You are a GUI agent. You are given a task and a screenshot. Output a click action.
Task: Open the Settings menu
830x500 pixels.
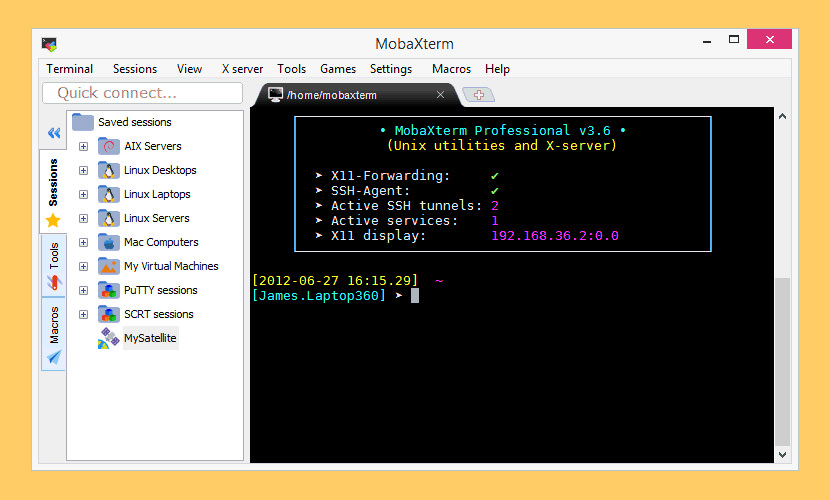(x=391, y=69)
